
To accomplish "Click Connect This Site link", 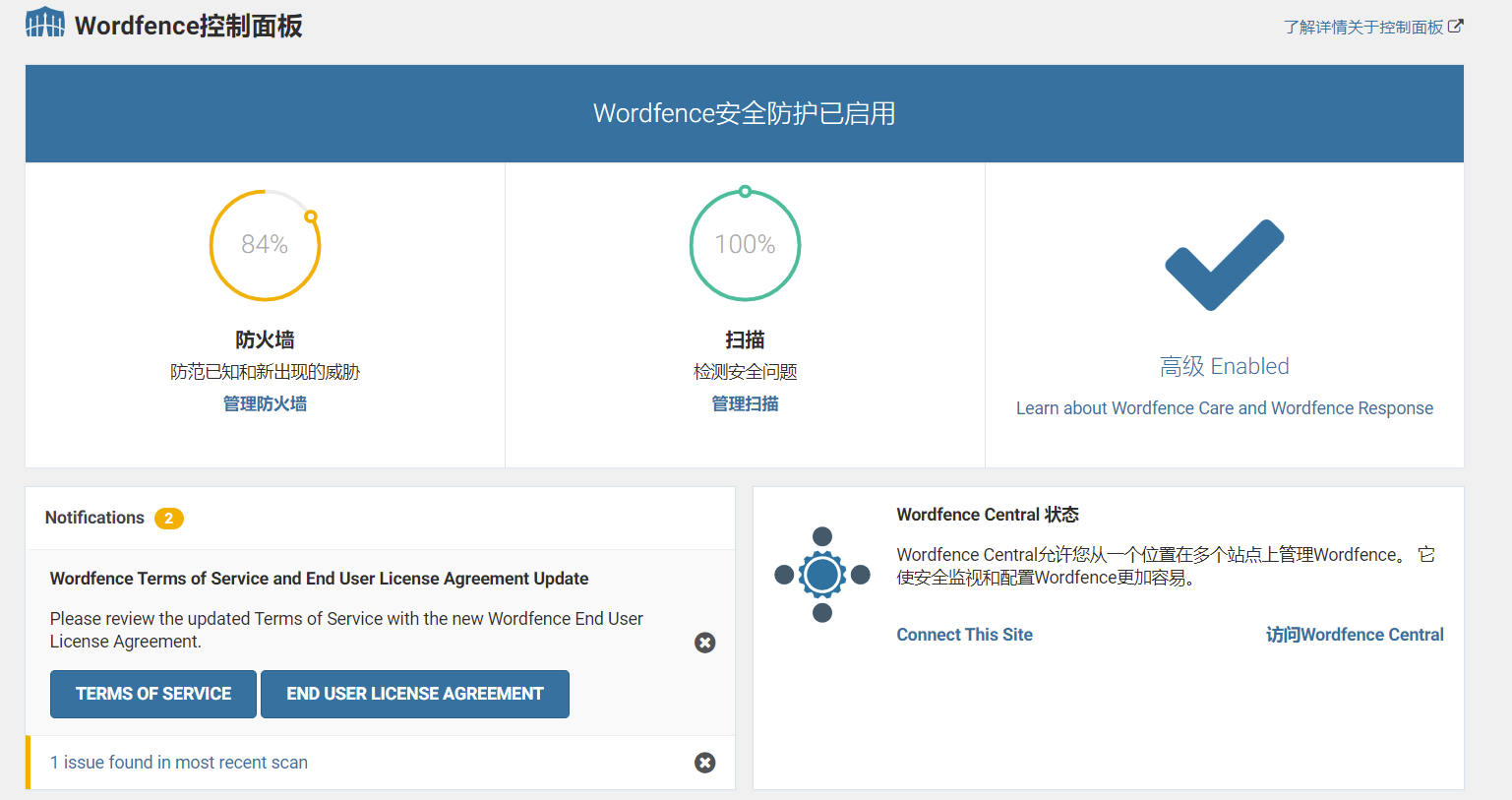I will 965,635.
